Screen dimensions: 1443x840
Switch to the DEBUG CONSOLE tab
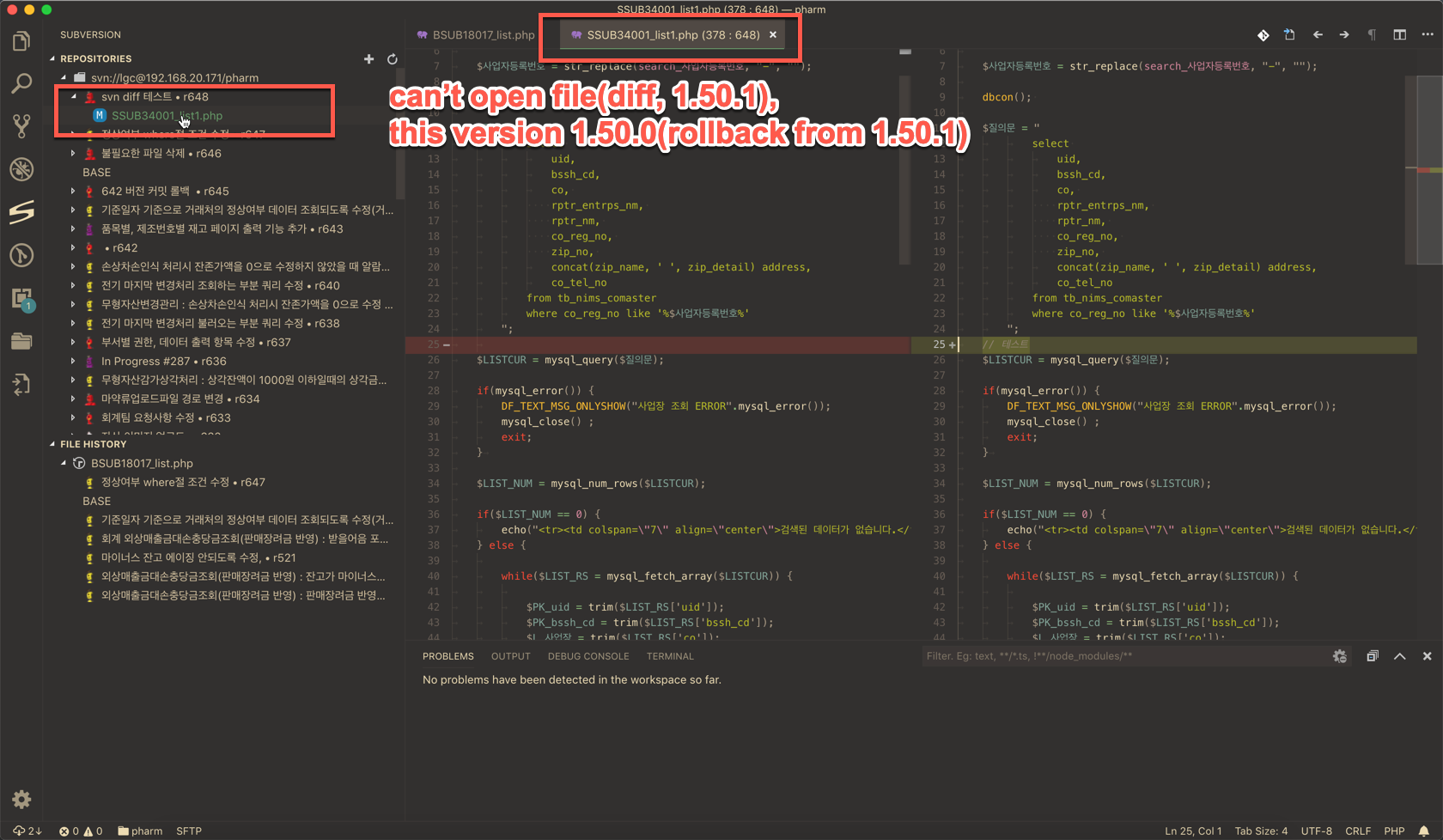[x=588, y=656]
